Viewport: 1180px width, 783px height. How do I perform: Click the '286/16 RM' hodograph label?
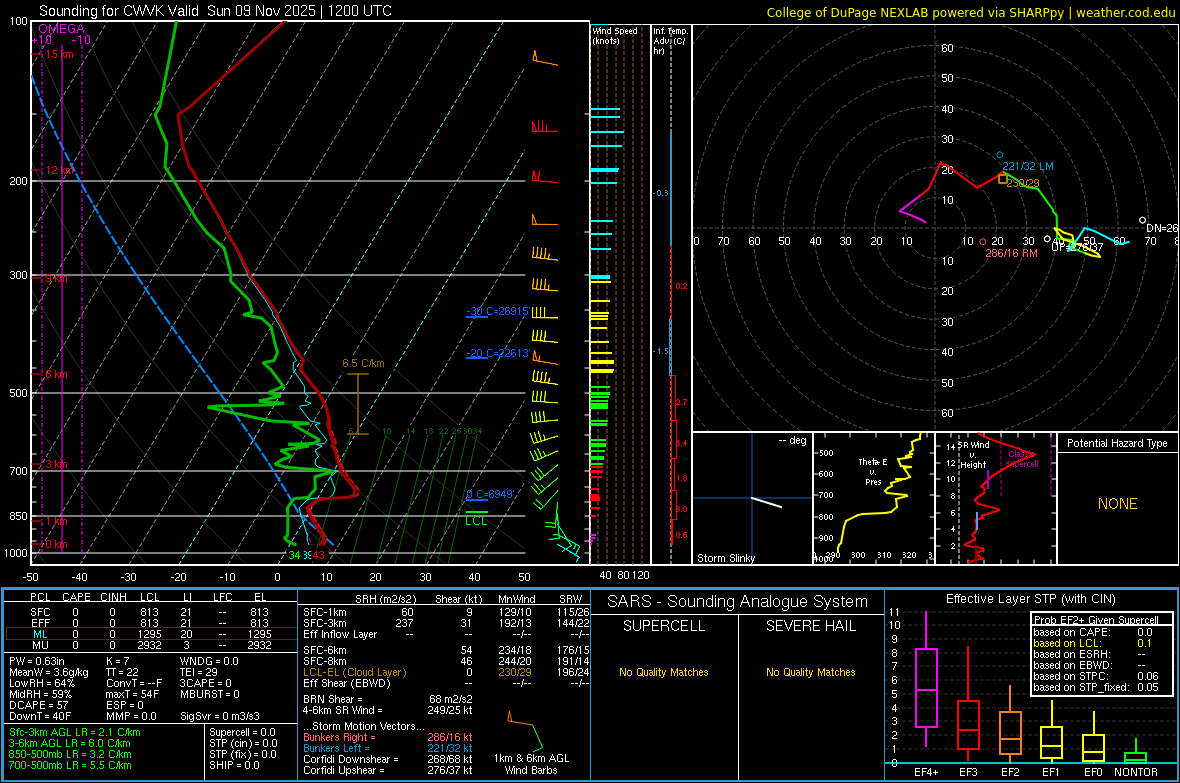[x=1011, y=253]
